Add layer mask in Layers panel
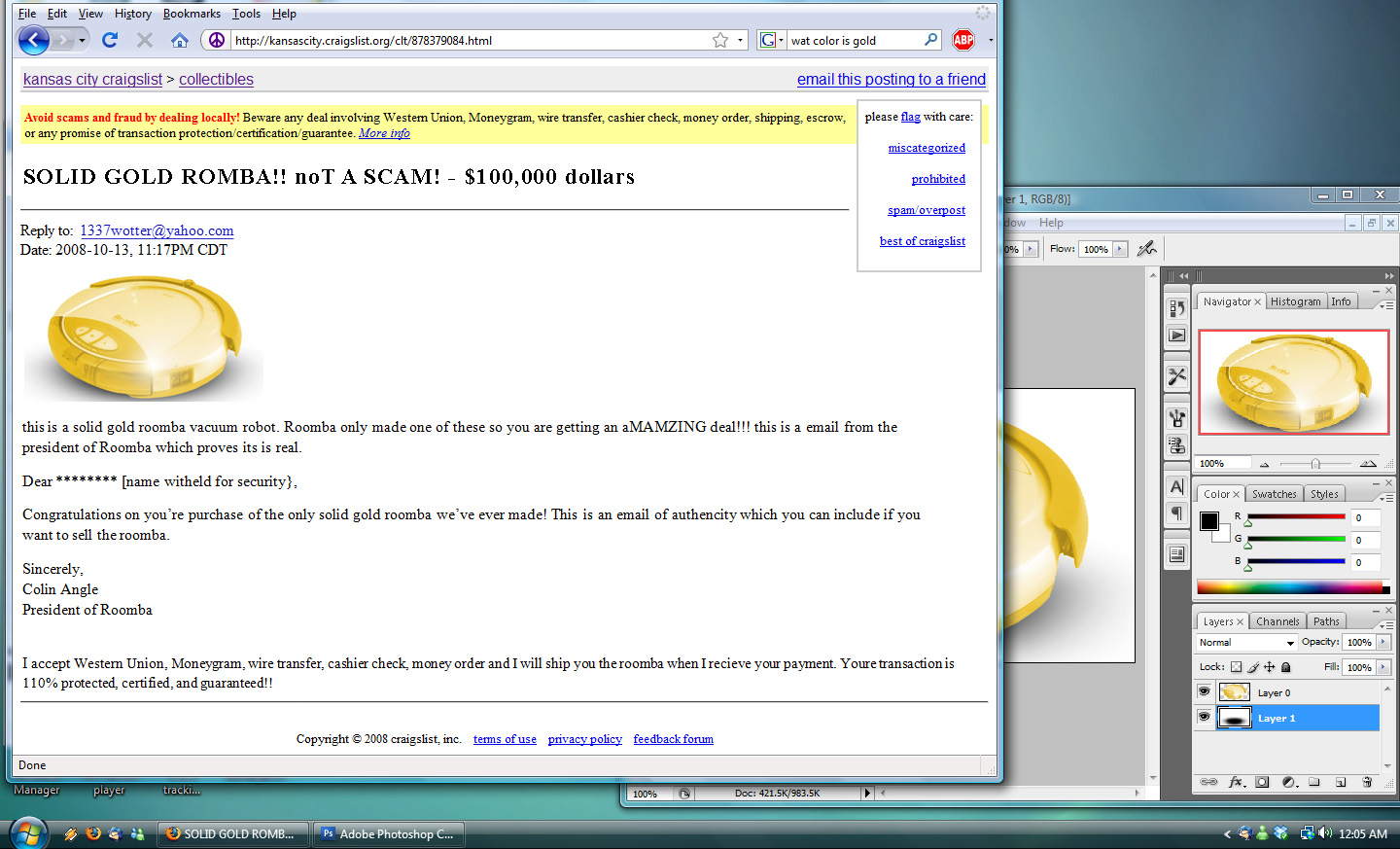The width and height of the screenshot is (1400, 849). point(1262,782)
